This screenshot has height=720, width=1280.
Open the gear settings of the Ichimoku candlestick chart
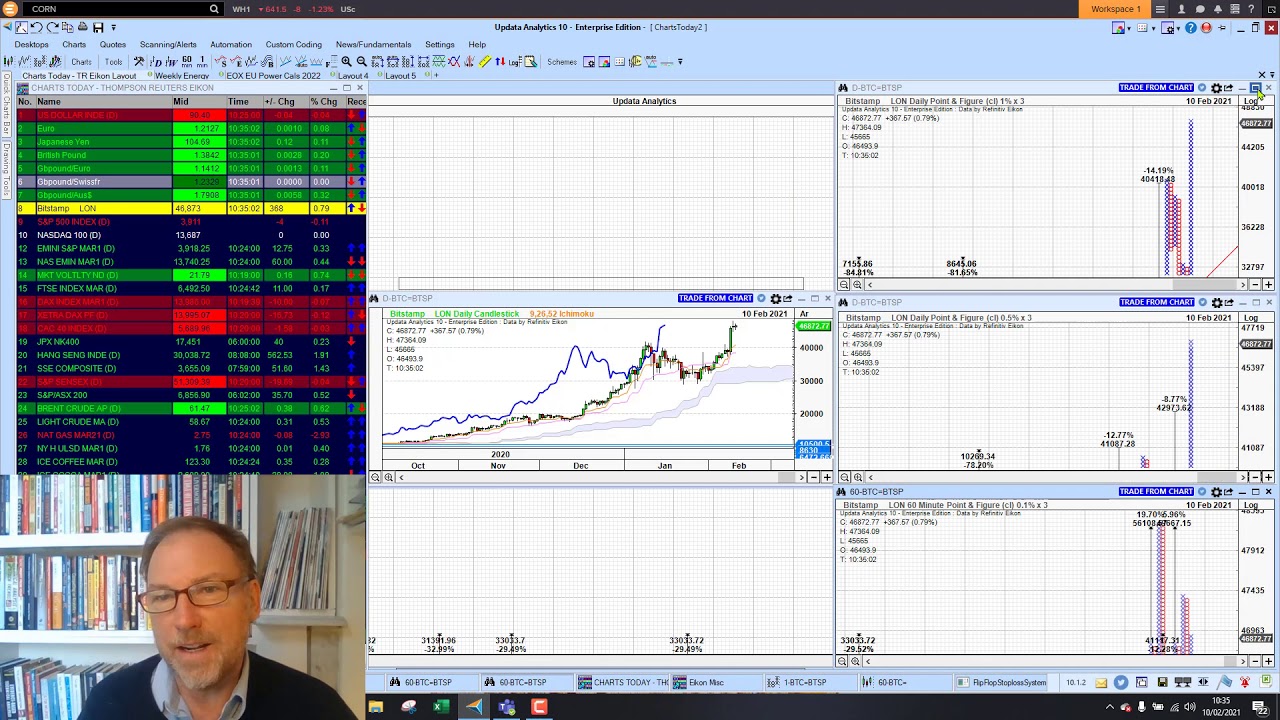(775, 299)
